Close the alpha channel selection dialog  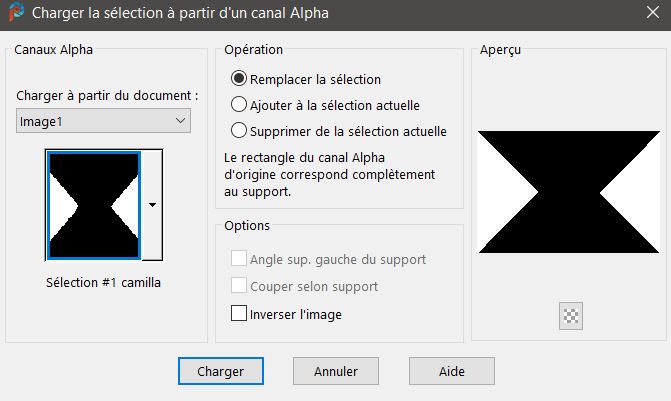[649, 14]
